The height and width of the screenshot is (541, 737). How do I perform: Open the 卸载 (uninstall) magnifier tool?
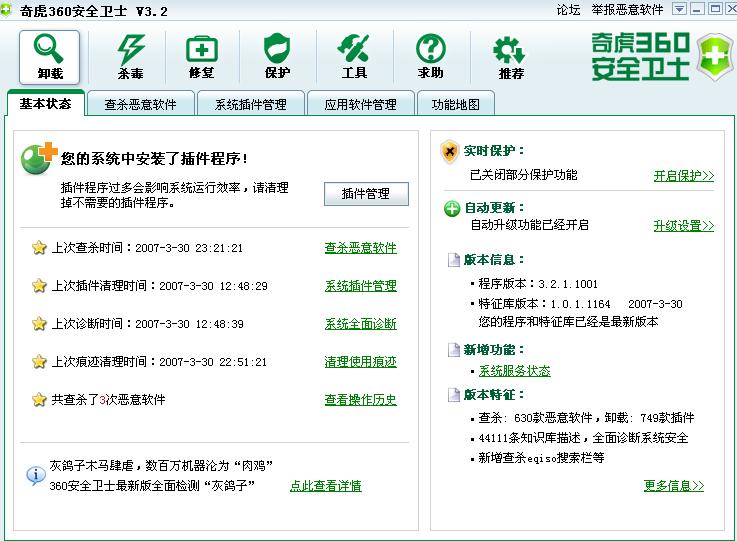coord(49,57)
